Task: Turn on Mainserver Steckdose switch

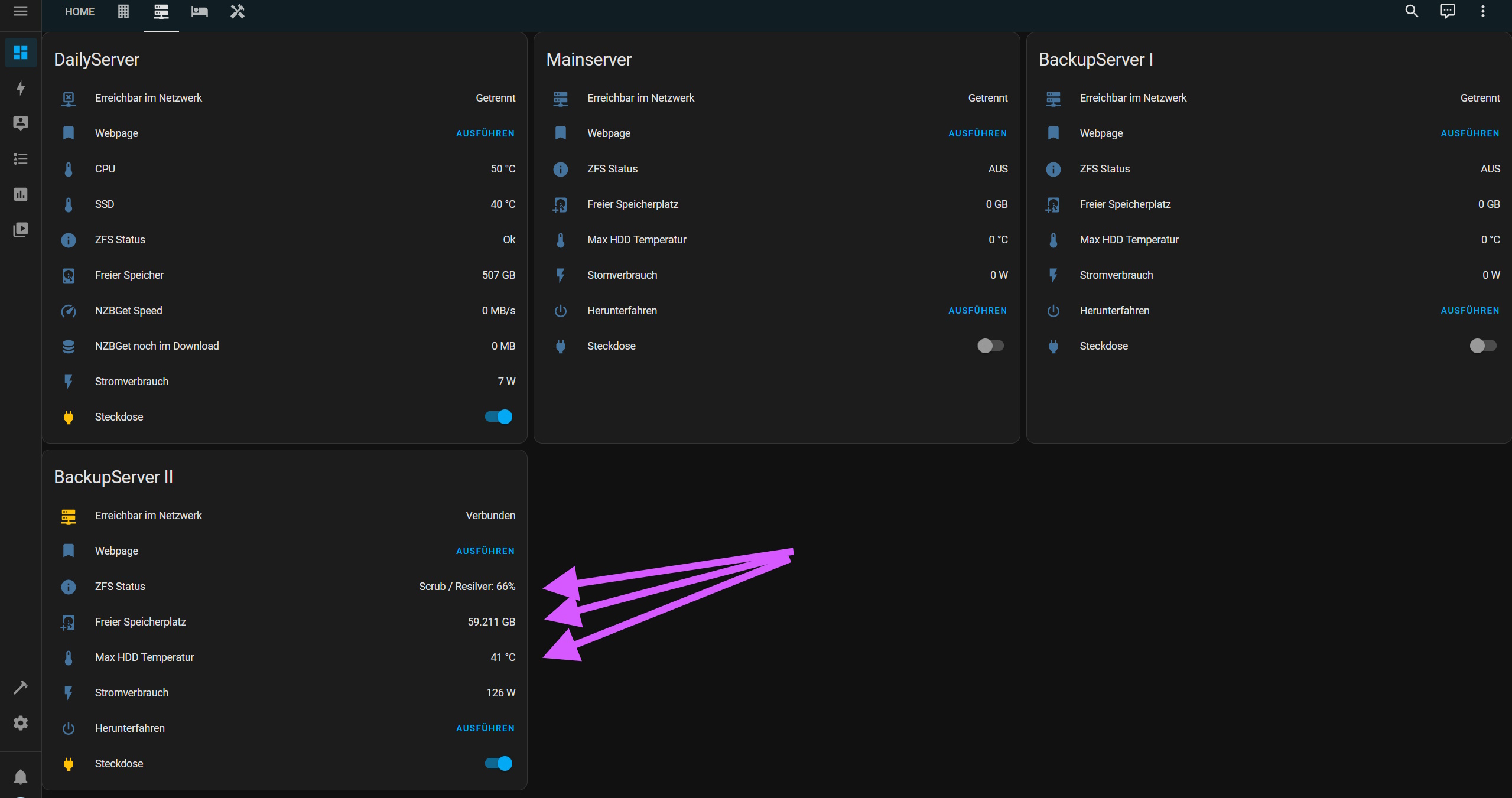Action: (x=990, y=346)
